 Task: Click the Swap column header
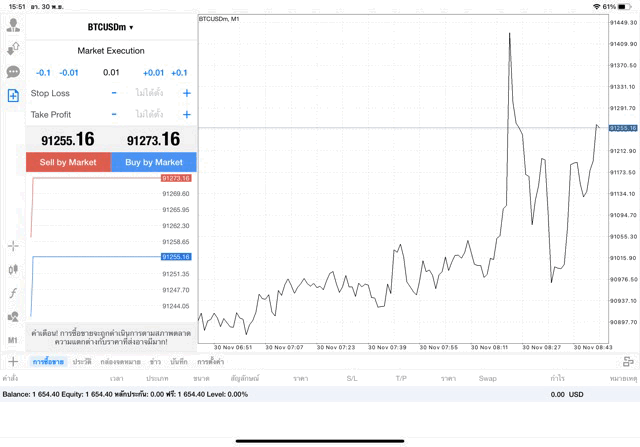pos(487,378)
